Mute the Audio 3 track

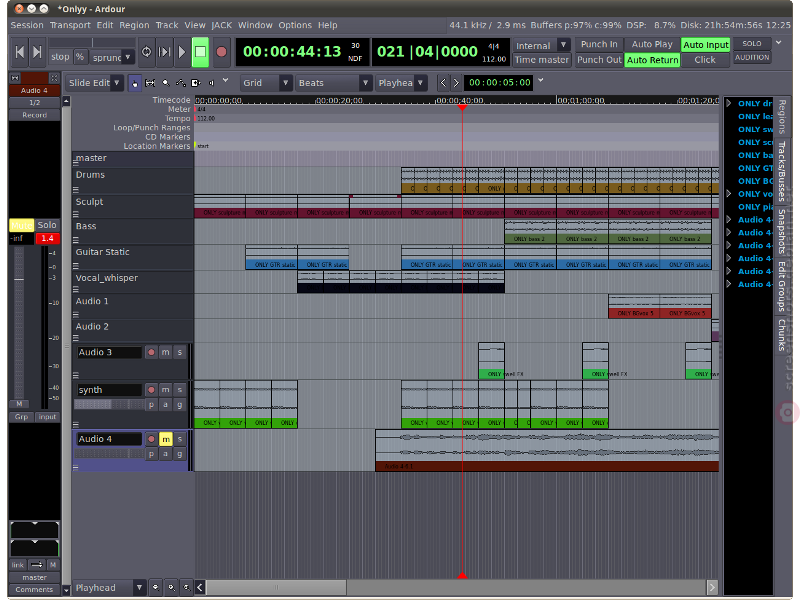pos(166,352)
